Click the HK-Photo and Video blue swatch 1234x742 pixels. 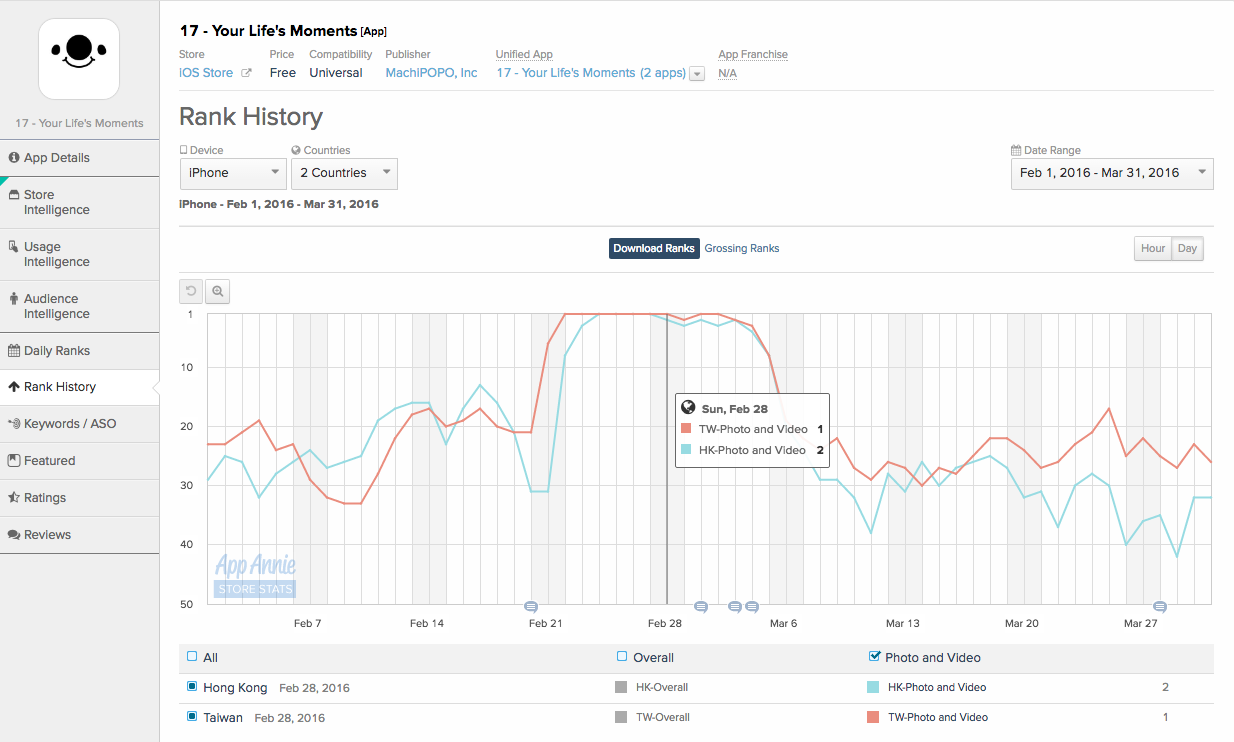(x=873, y=687)
